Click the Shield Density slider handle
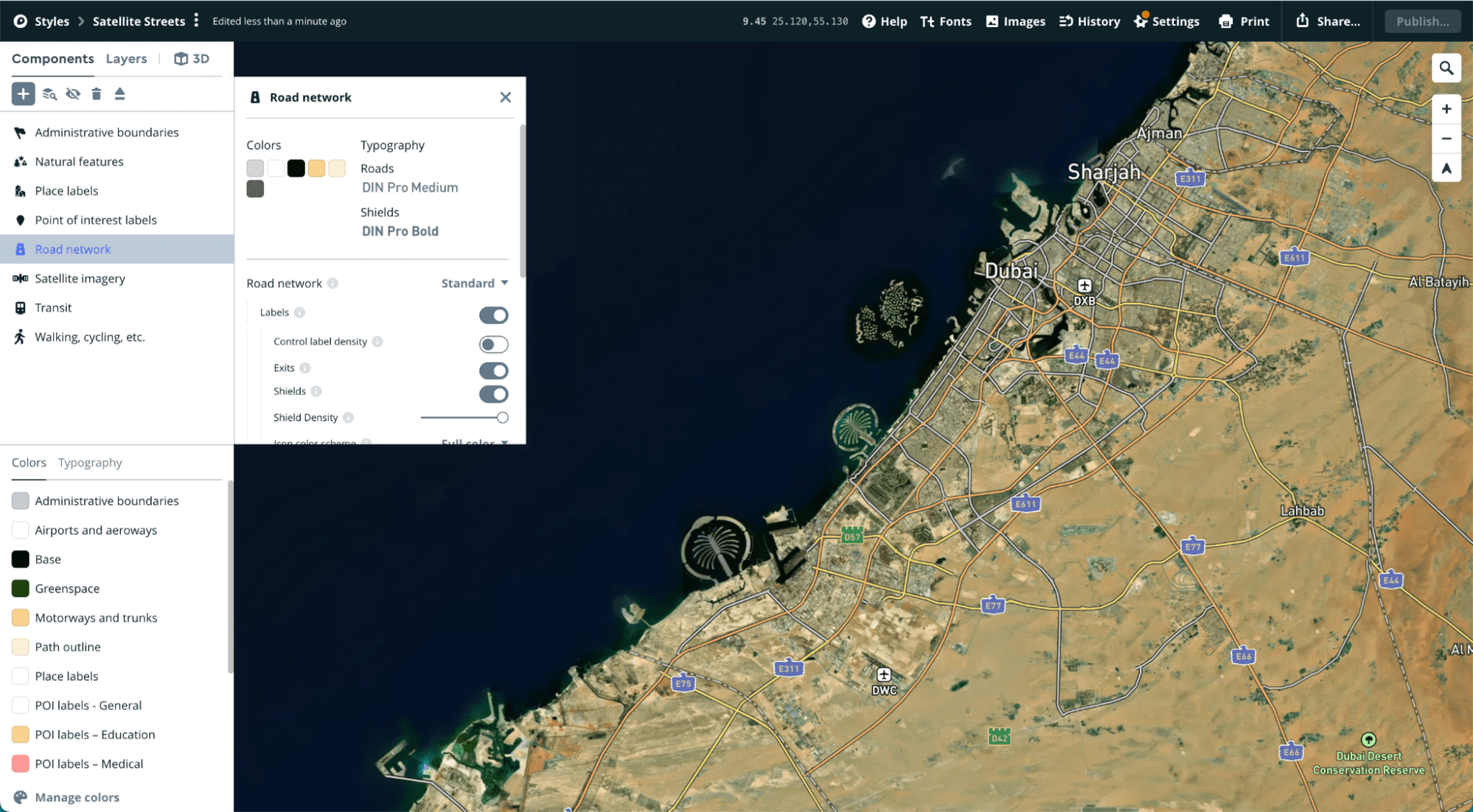Screen dimensions: 1473x812 pos(502,418)
